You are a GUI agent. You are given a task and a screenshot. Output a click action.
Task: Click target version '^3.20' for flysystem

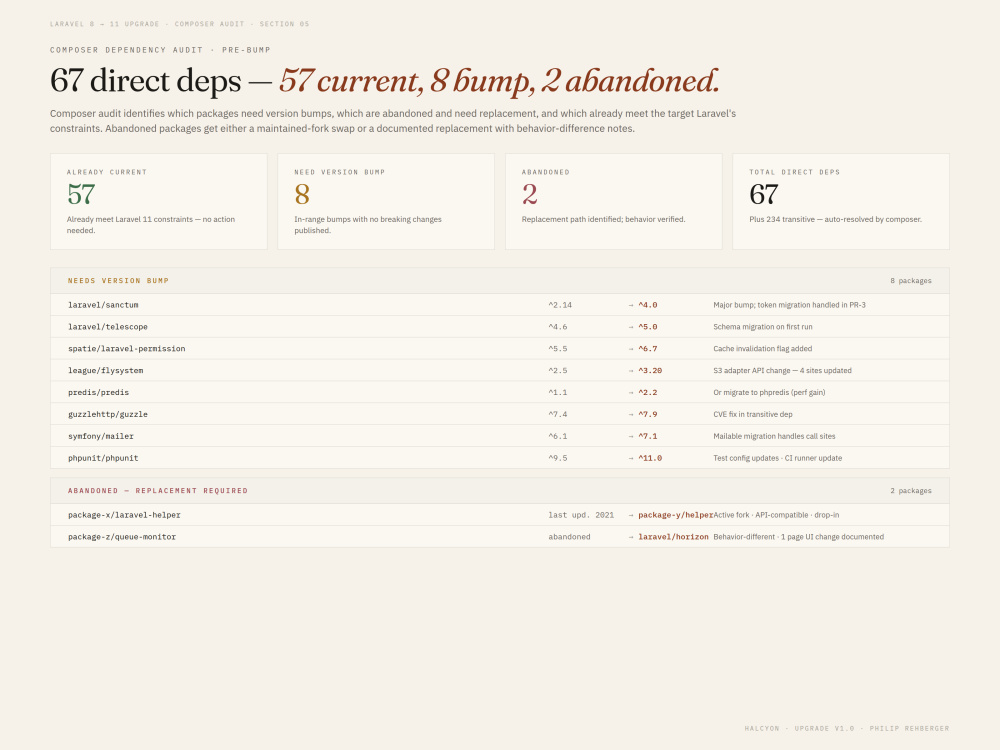click(650, 371)
